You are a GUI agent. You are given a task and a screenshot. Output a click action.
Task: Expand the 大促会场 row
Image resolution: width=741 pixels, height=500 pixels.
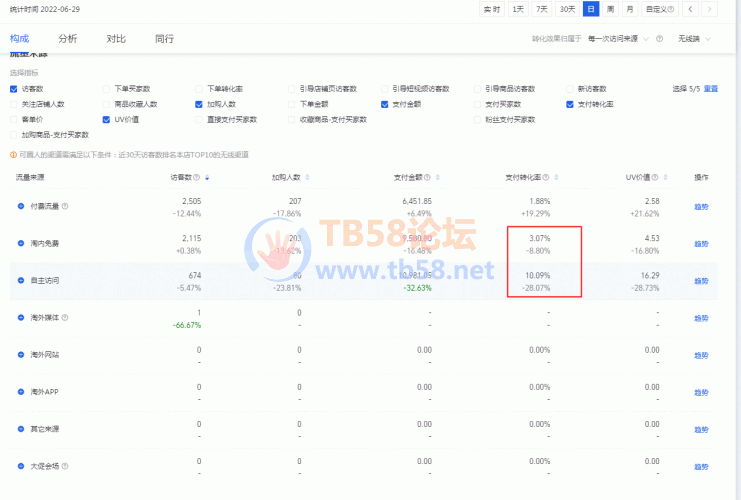tap(21, 466)
